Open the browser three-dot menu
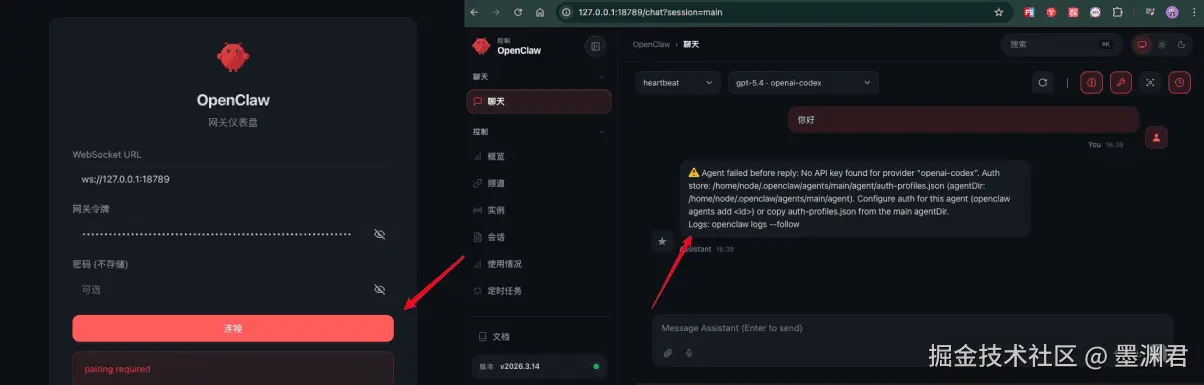The height and width of the screenshot is (385, 1204). [x=1193, y=12]
